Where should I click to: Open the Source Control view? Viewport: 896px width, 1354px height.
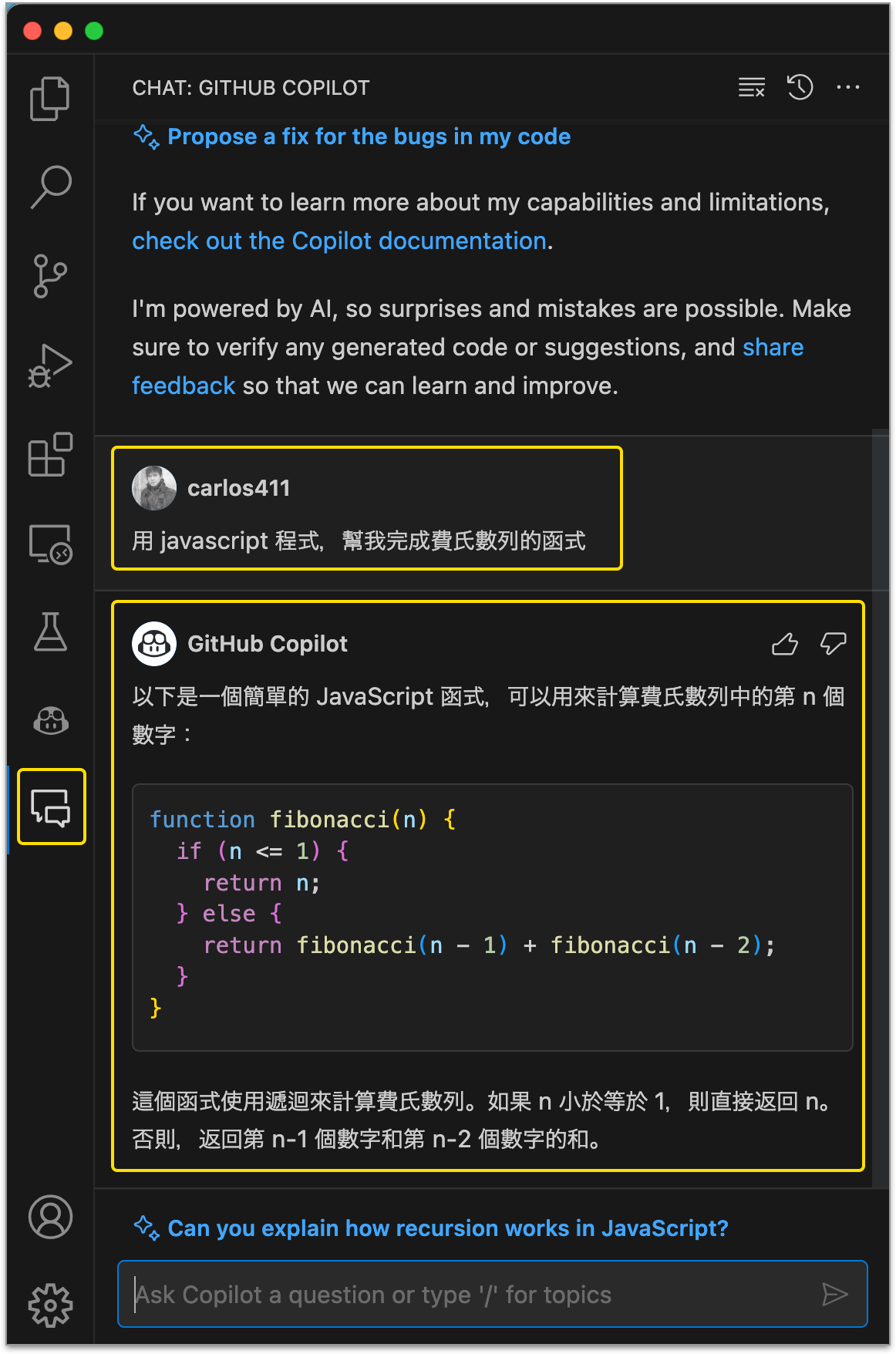[50, 276]
